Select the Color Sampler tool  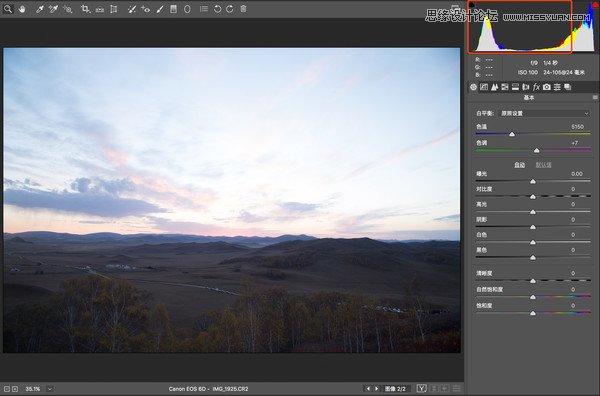(x=53, y=9)
